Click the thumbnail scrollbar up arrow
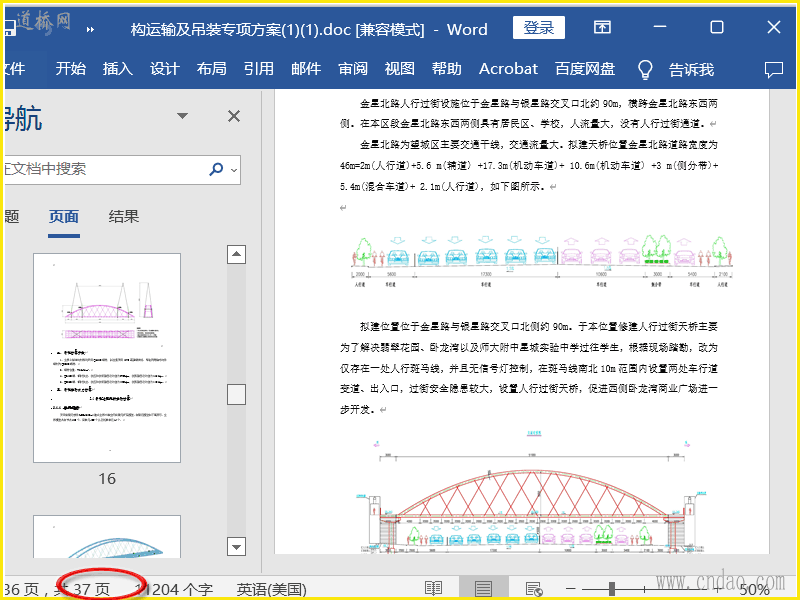Screen dimensions: 800x600 [236, 254]
